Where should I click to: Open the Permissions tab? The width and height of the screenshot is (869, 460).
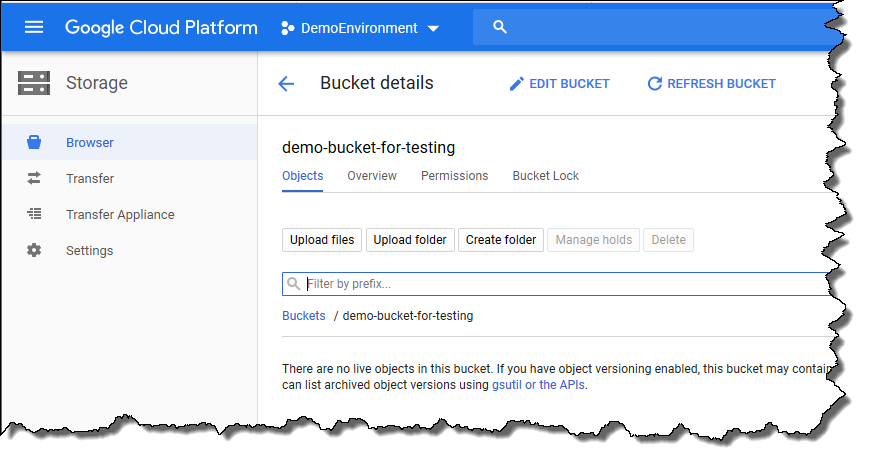pyautogui.click(x=454, y=176)
